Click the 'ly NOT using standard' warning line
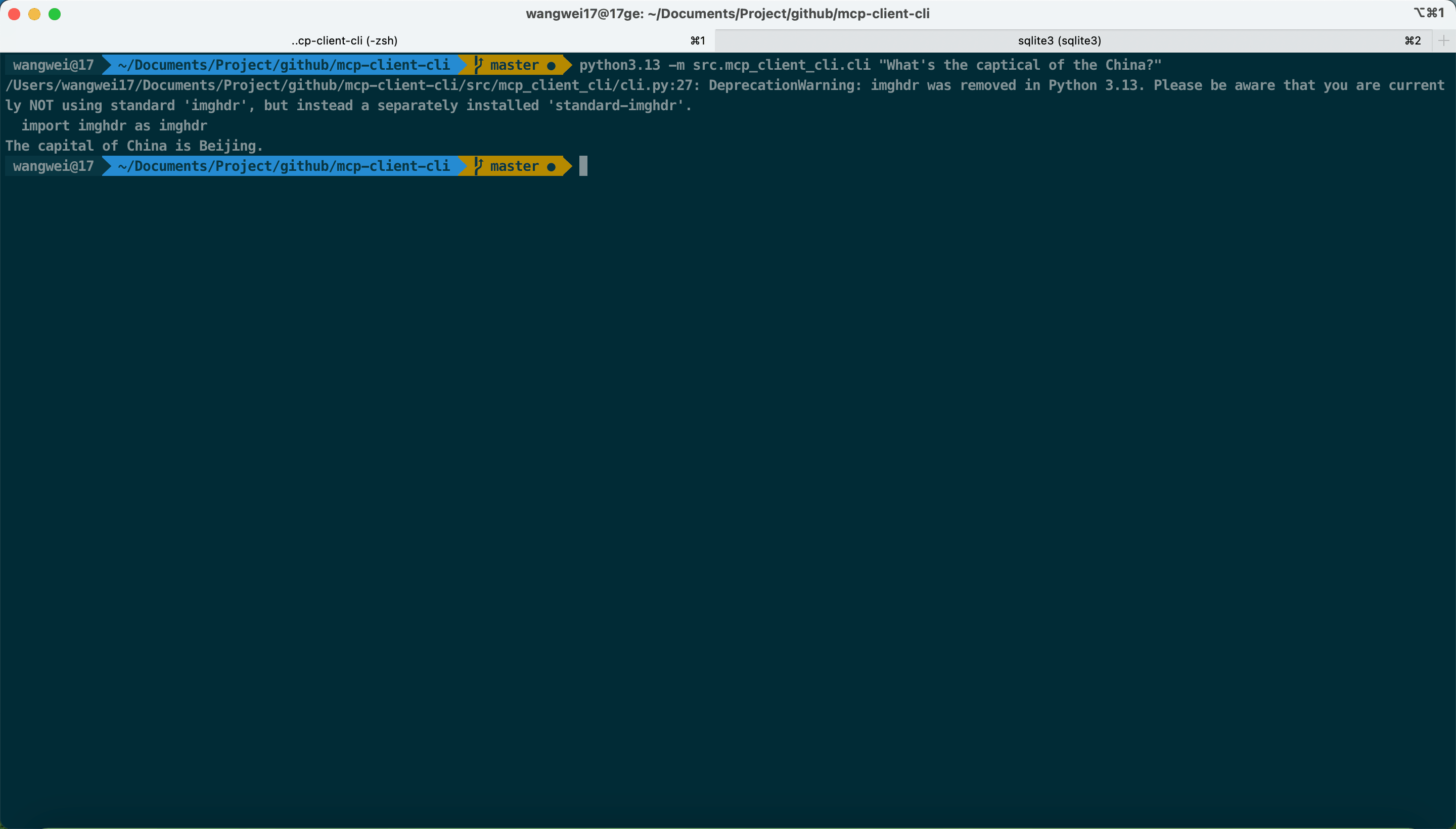 pyautogui.click(x=348, y=105)
